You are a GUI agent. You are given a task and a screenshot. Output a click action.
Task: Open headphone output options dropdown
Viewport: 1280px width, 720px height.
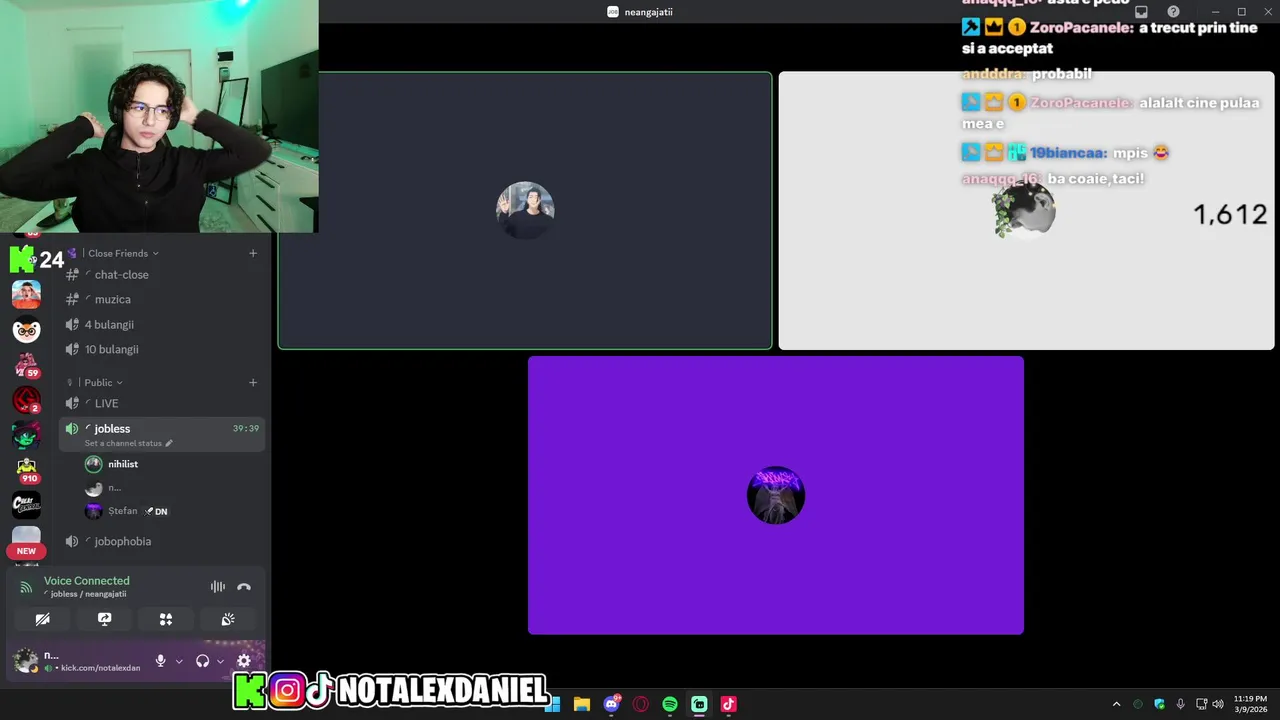click(x=220, y=661)
